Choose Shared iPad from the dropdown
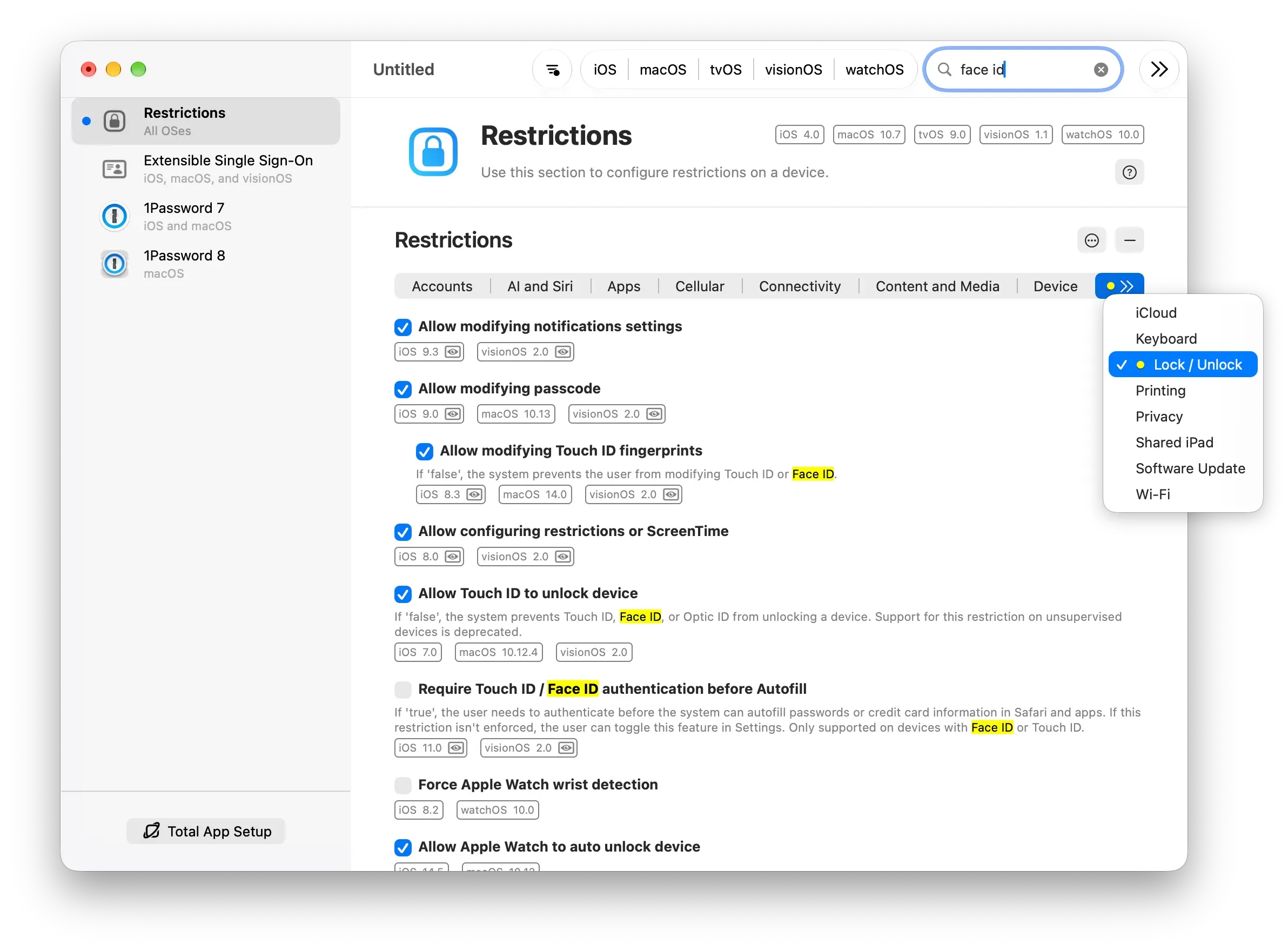This screenshot has width=1288, height=951. (x=1182, y=443)
